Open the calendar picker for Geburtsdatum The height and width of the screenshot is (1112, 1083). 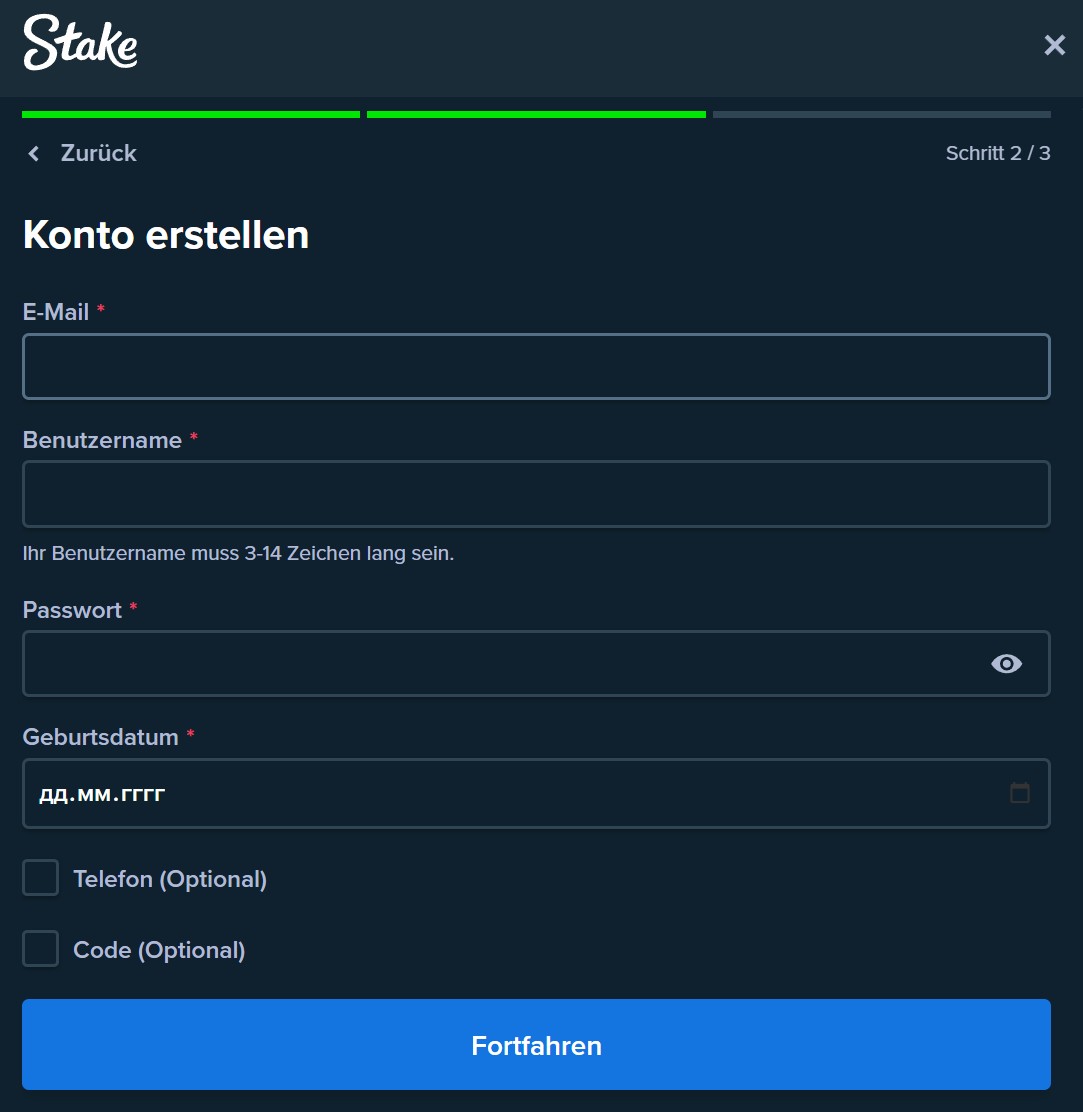click(x=1020, y=792)
